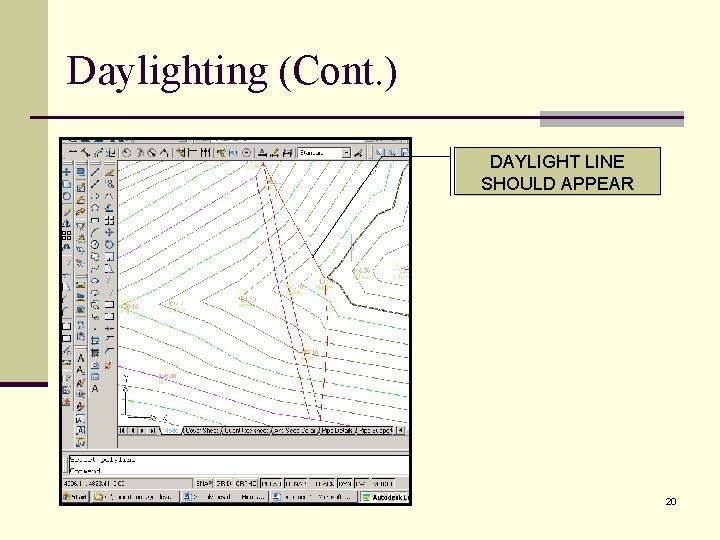Click the horizontal scrollbar left arrow
720x540 pixels.
click(x=401, y=431)
